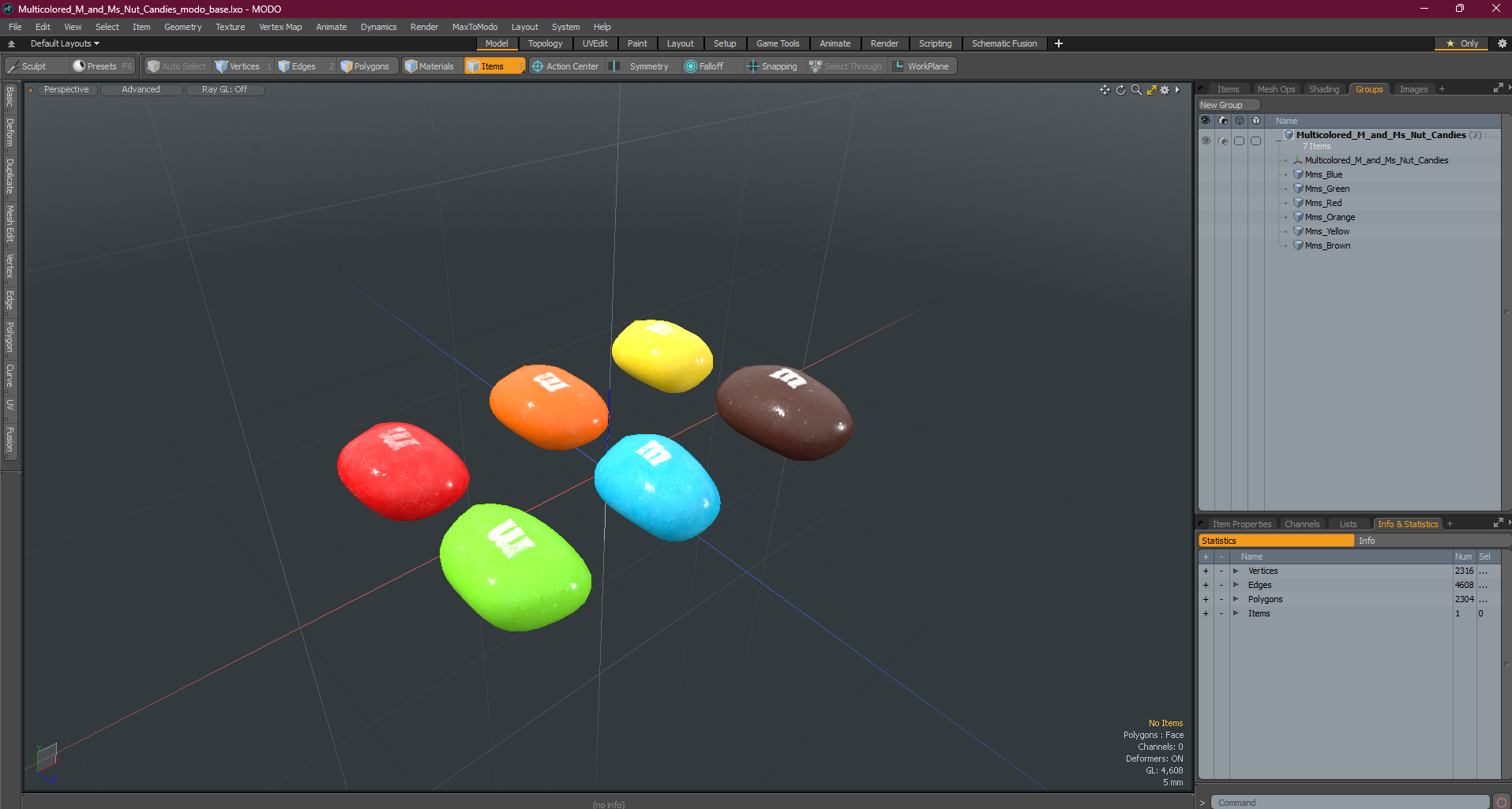
Task: Switch to the Schematic Fusion layout tab
Action: coord(1004,43)
